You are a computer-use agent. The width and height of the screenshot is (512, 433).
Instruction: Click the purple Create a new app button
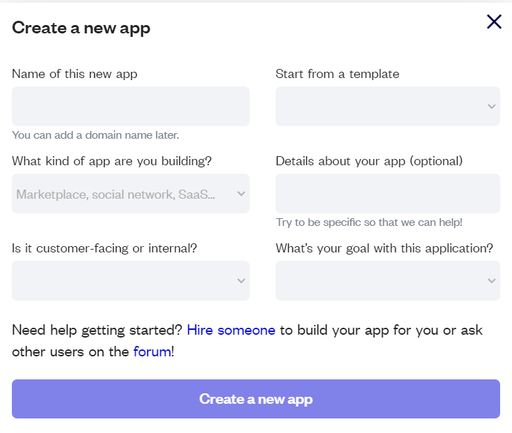click(256, 399)
